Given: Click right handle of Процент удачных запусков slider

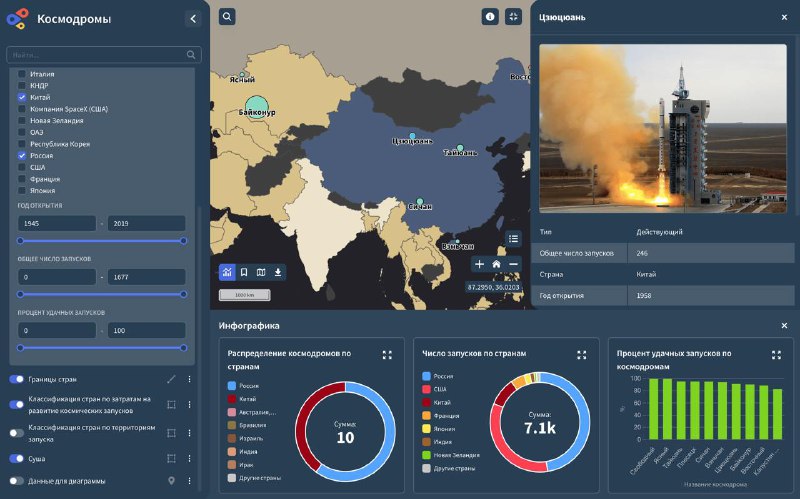Looking at the screenshot, I should point(183,348).
